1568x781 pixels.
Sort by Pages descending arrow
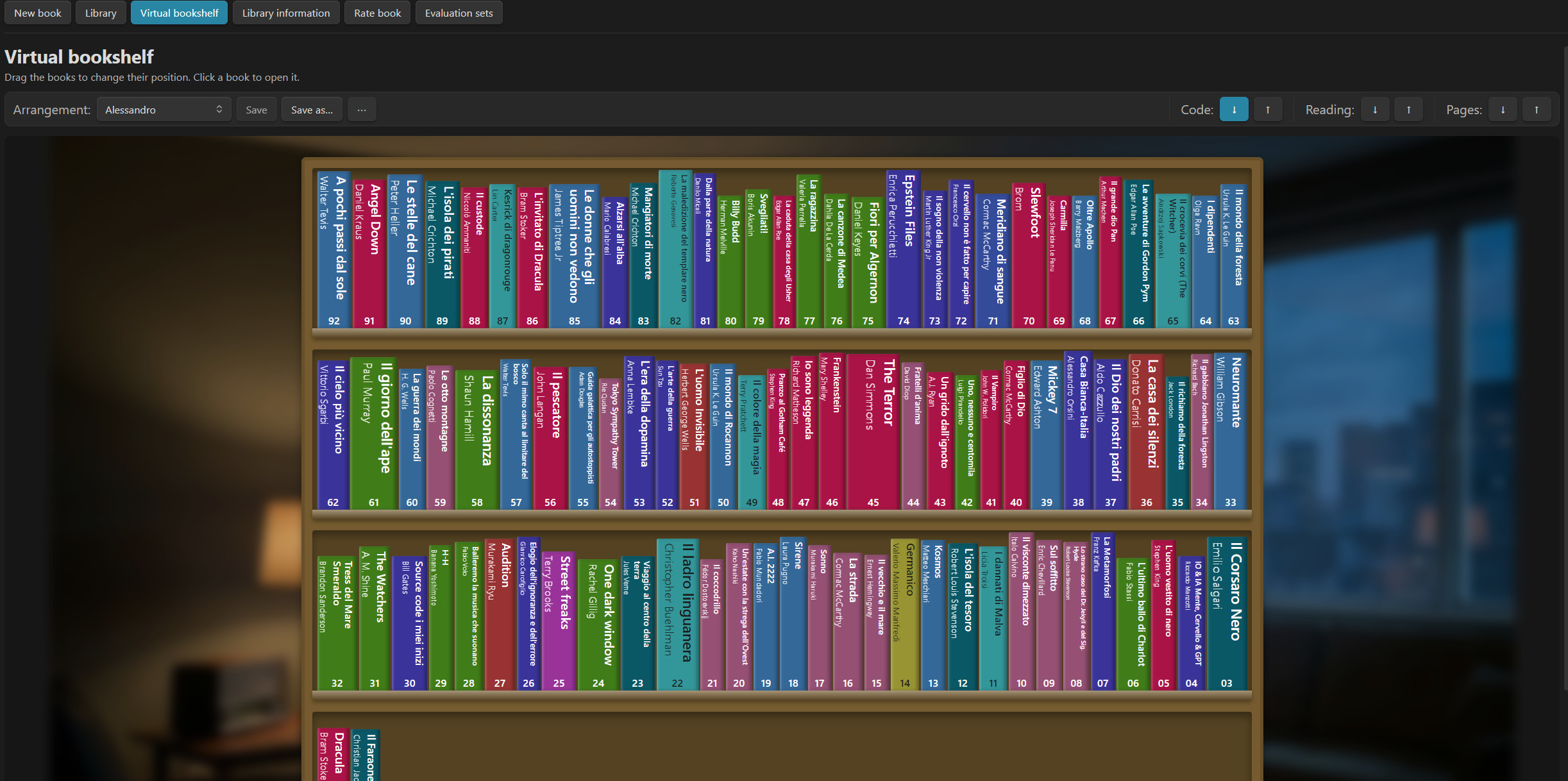(x=1502, y=110)
